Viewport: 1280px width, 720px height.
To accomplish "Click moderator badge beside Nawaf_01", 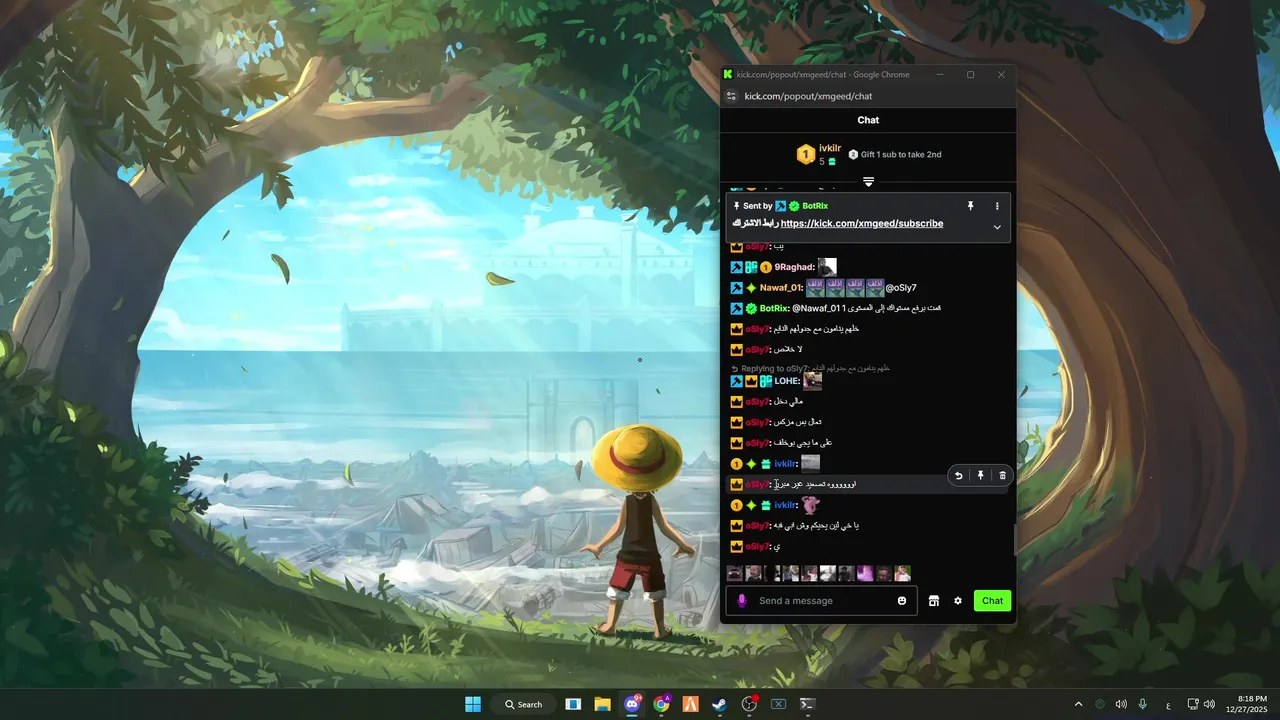I will tap(736, 288).
